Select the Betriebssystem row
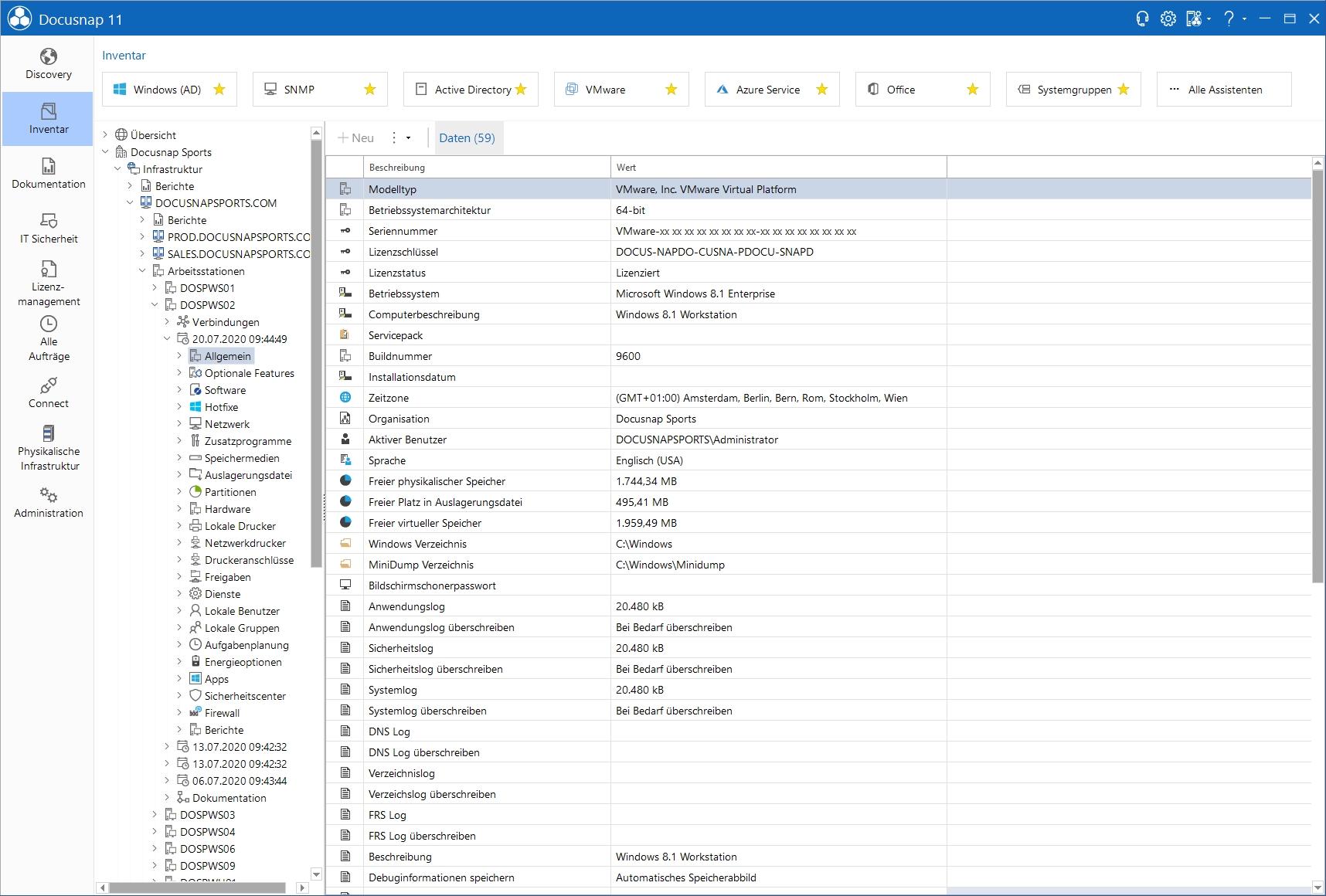This screenshot has height=896, width=1326. coord(819,294)
